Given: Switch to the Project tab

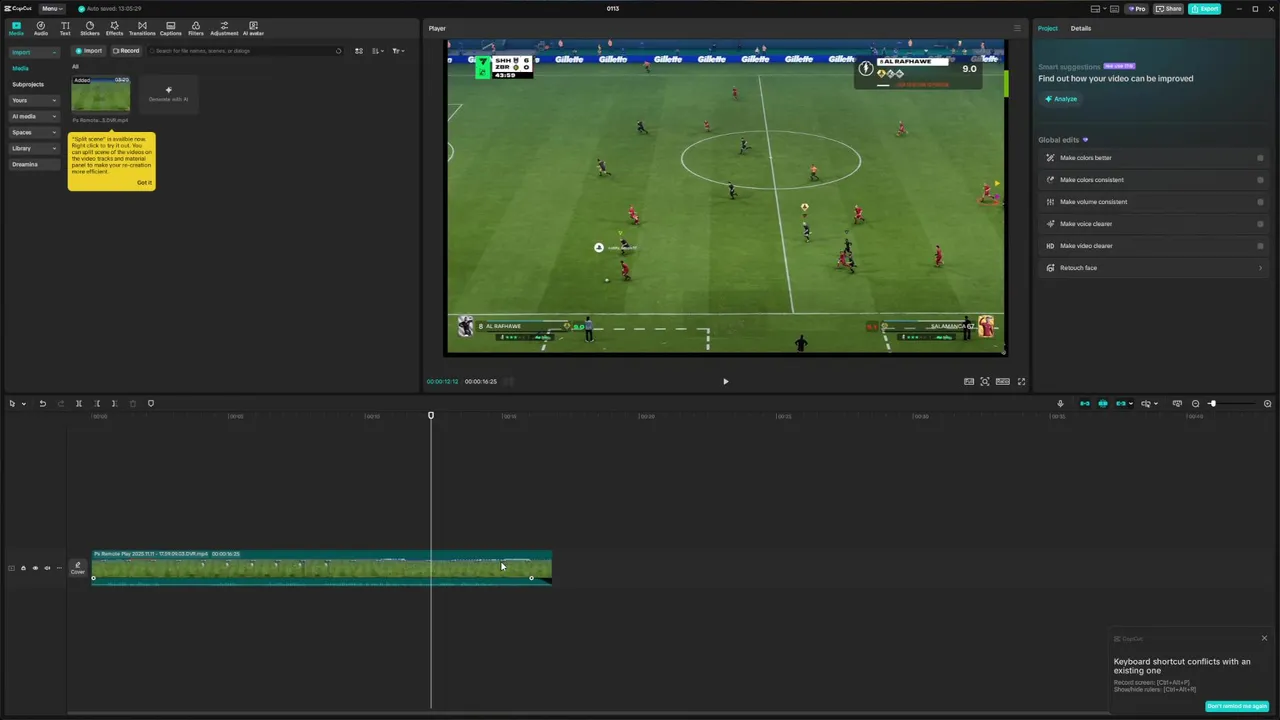Looking at the screenshot, I should click(x=1047, y=28).
